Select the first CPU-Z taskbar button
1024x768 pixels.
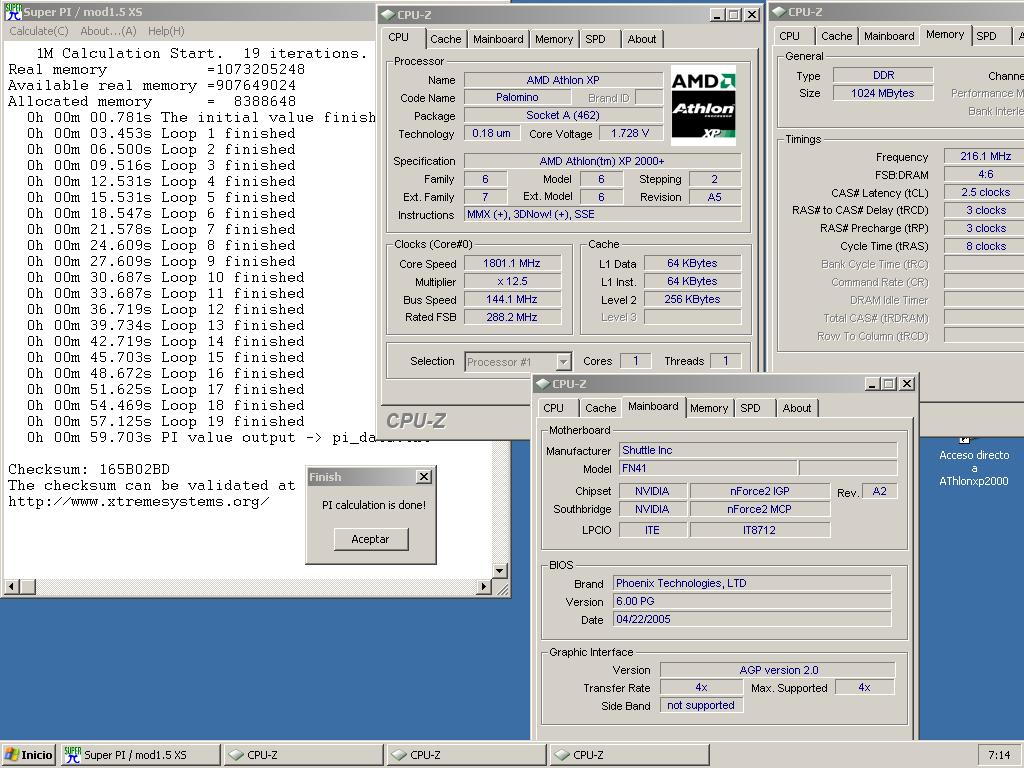pos(303,755)
